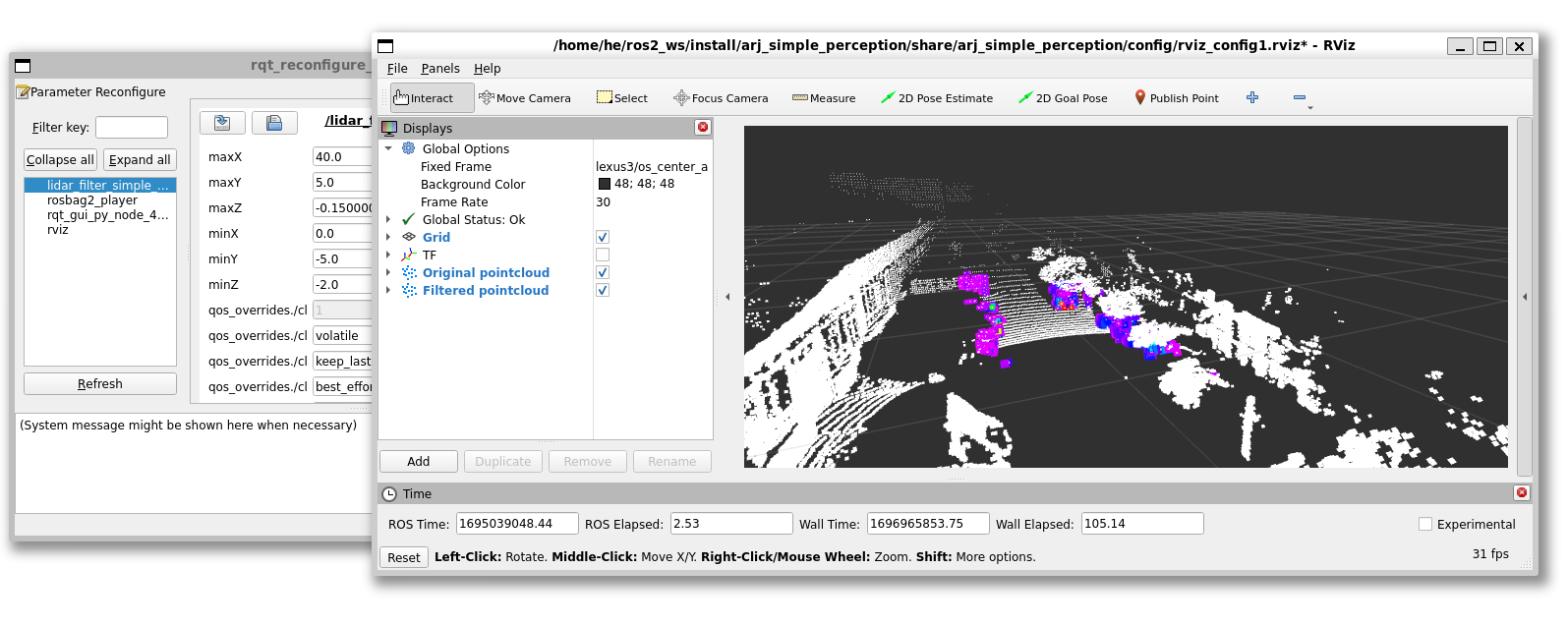The height and width of the screenshot is (626, 1568).
Task: Activate the Move Camera tool
Action: point(524,98)
